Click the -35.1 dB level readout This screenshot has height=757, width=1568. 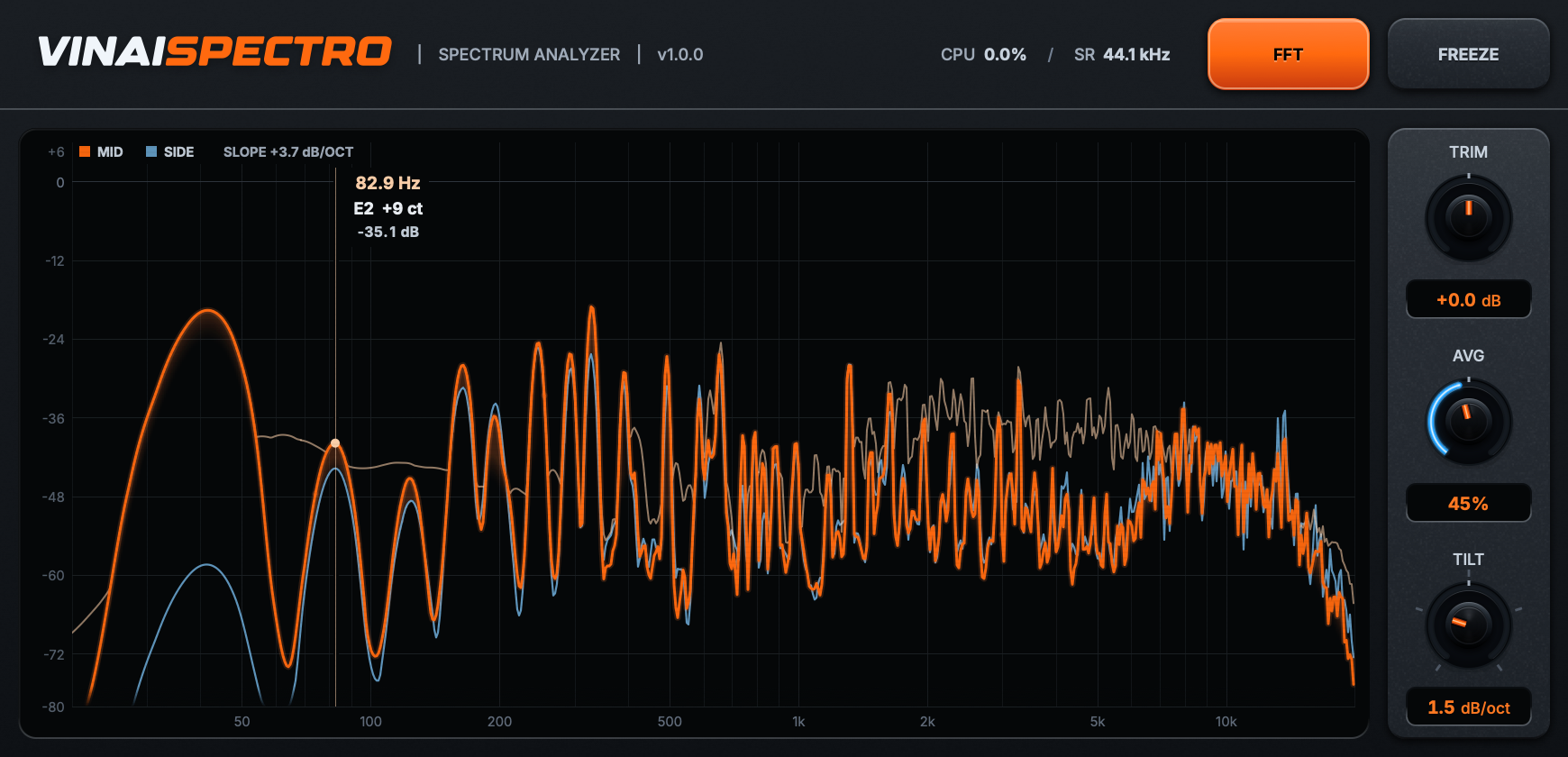click(x=387, y=232)
